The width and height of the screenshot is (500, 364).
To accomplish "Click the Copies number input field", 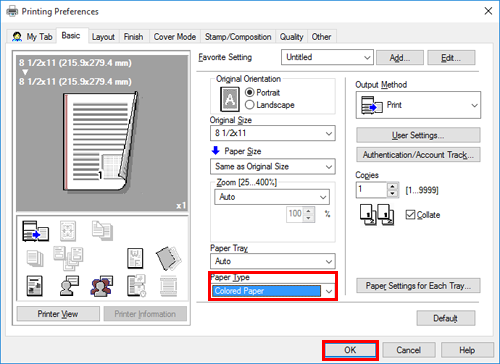I will coord(371,190).
